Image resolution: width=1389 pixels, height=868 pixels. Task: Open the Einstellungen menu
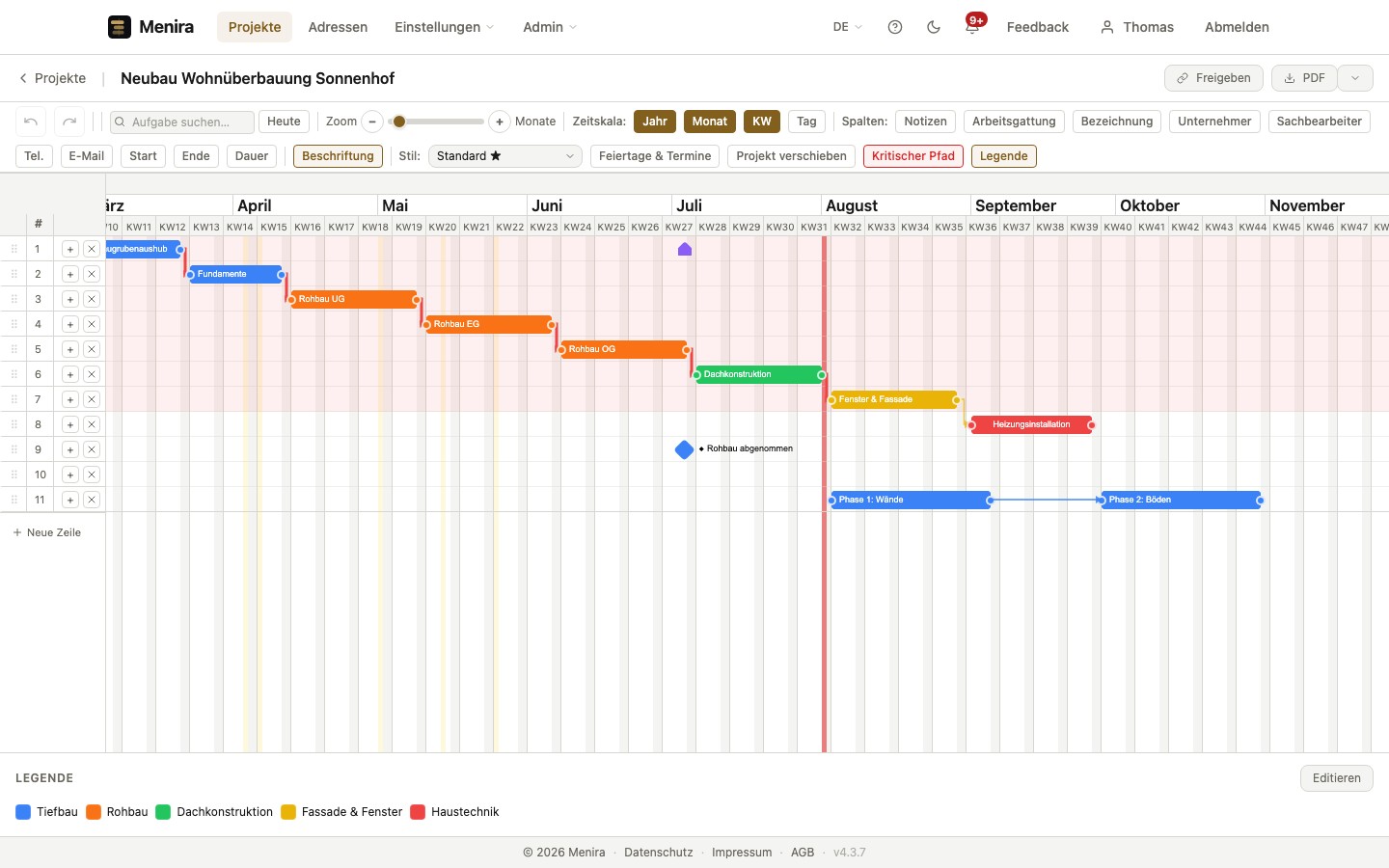tap(444, 27)
